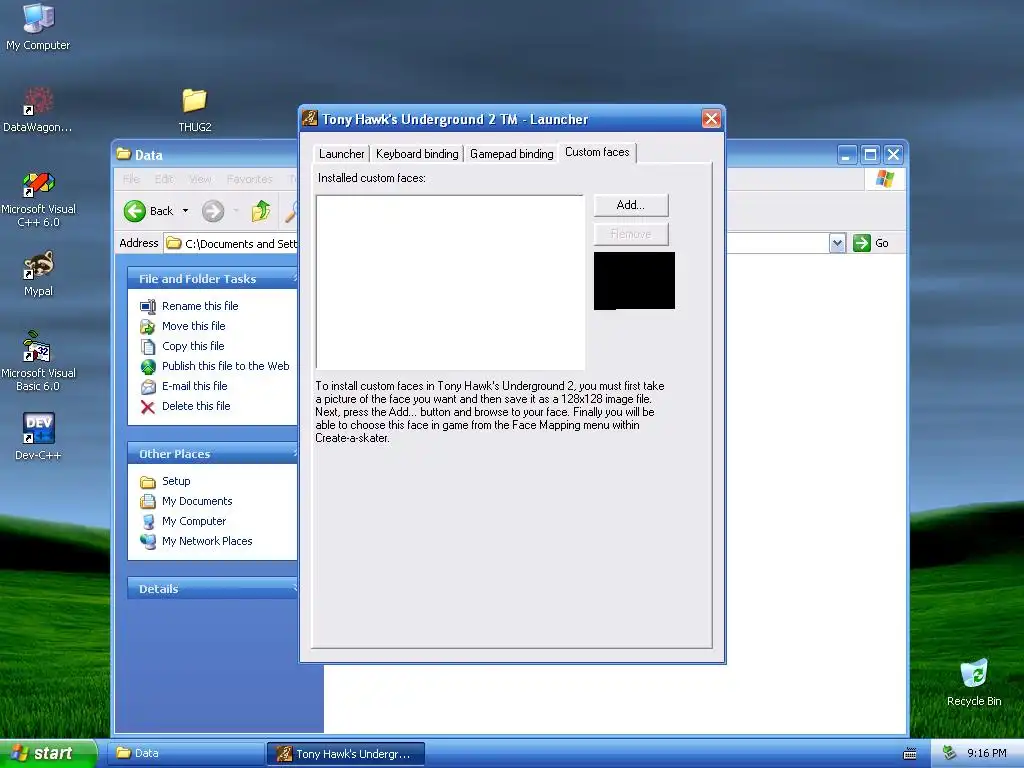
Task: Click the Move this file task
Action: coord(193,326)
